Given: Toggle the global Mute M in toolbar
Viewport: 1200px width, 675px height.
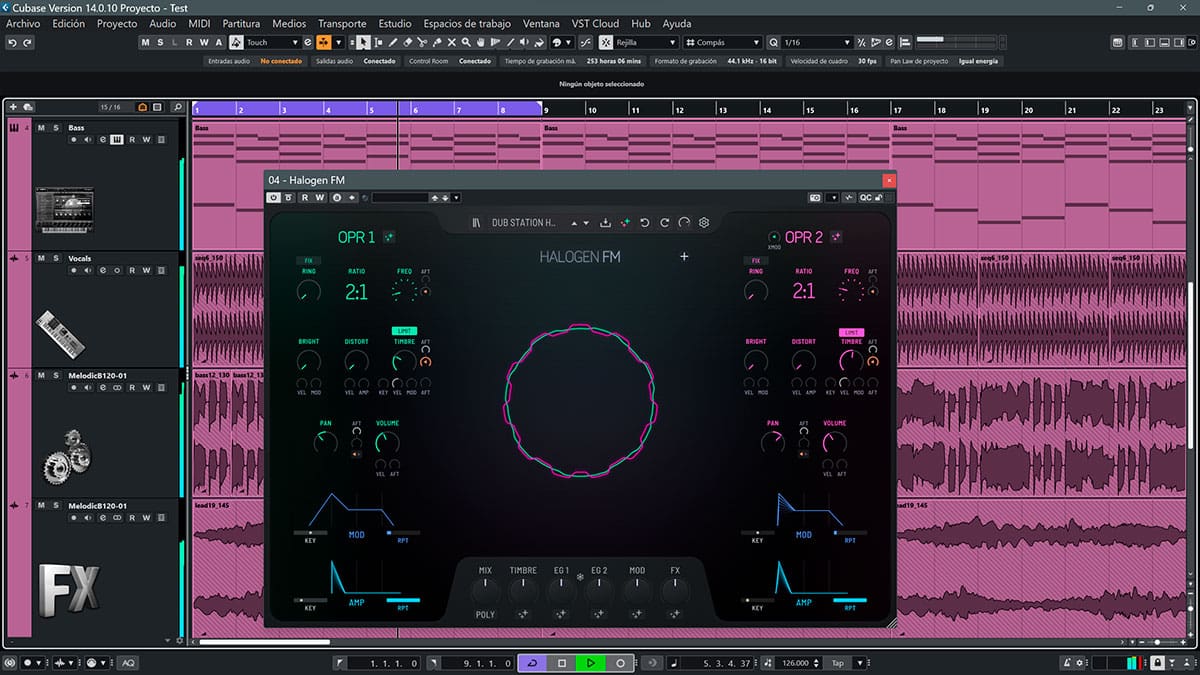Looking at the screenshot, I should click(146, 42).
